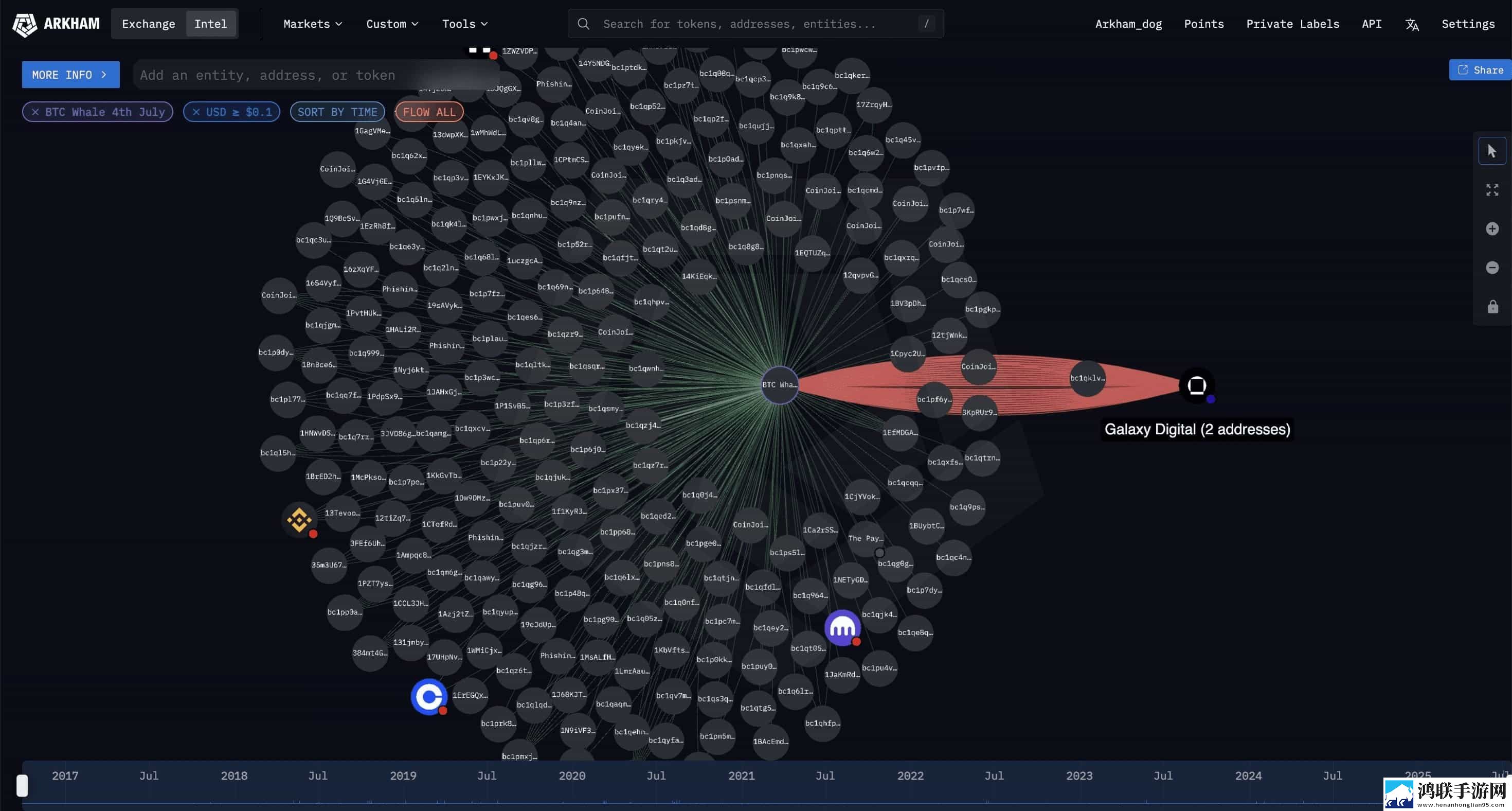Viewport: 1512px width, 811px height.
Task: Click the slash shortcut key hint
Action: tap(926, 24)
